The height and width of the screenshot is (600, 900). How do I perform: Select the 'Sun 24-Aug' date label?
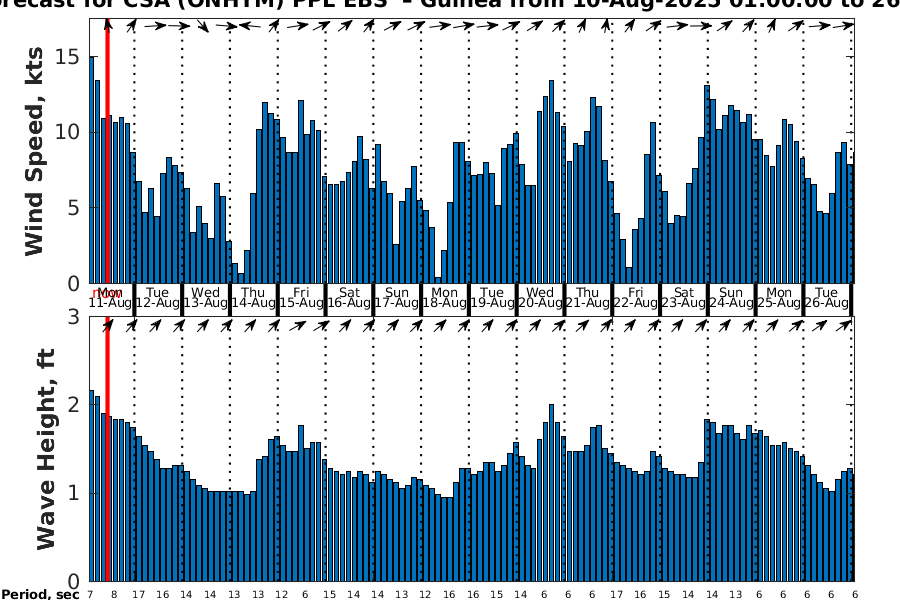tap(731, 297)
